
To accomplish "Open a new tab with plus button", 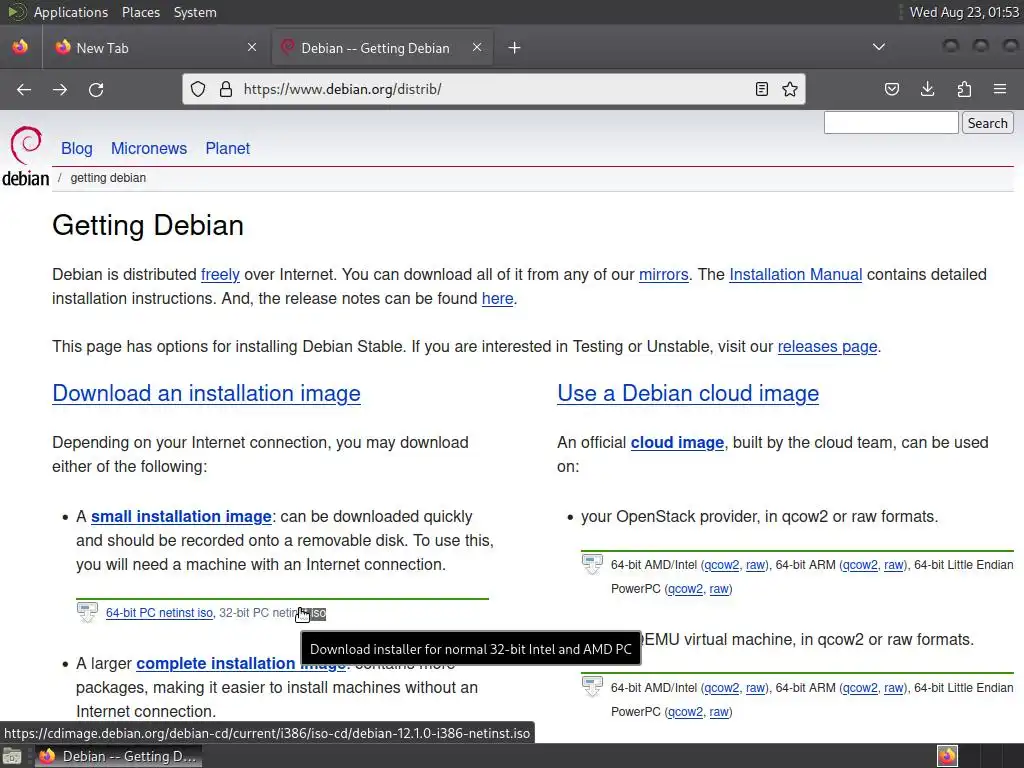I will 515,48.
